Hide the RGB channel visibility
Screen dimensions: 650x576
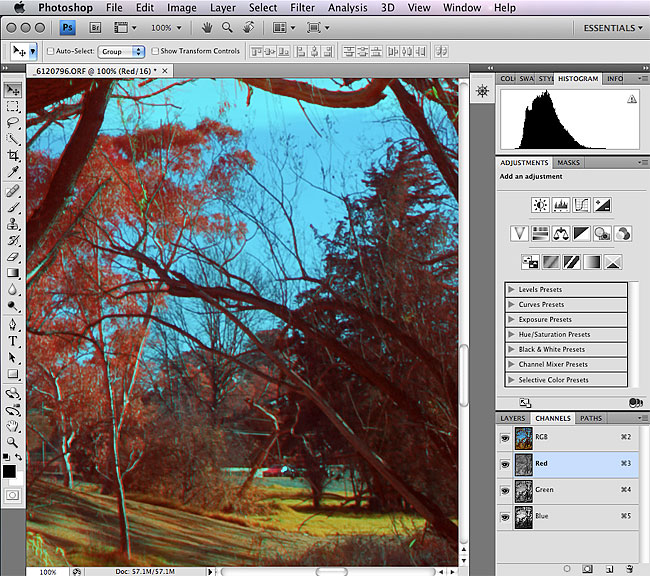[504, 438]
